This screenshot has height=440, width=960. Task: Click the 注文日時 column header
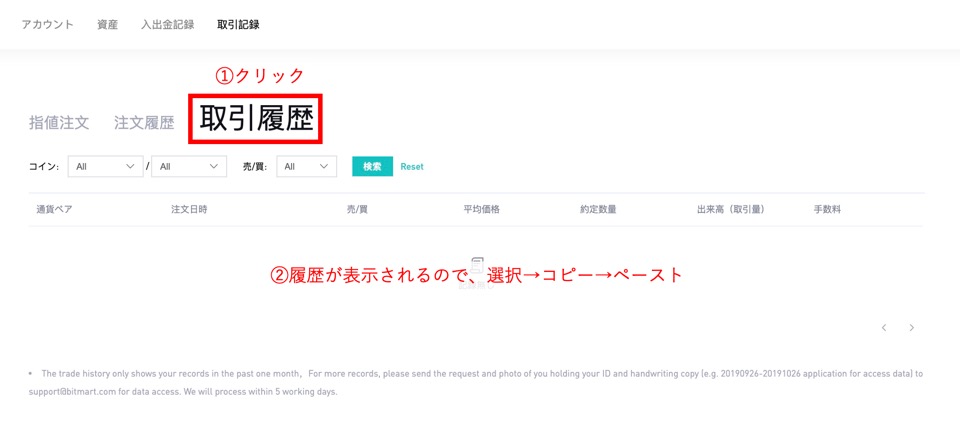coord(189,210)
